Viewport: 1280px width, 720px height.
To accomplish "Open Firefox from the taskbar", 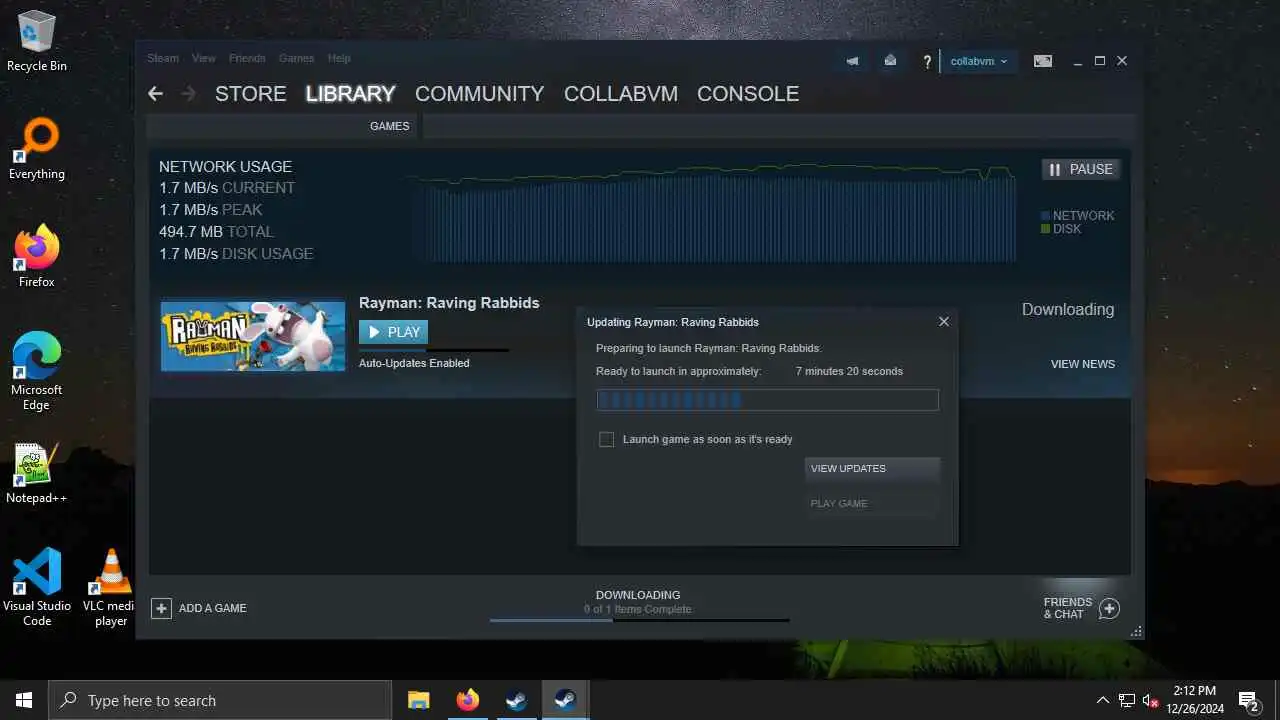I will click(x=467, y=700).
